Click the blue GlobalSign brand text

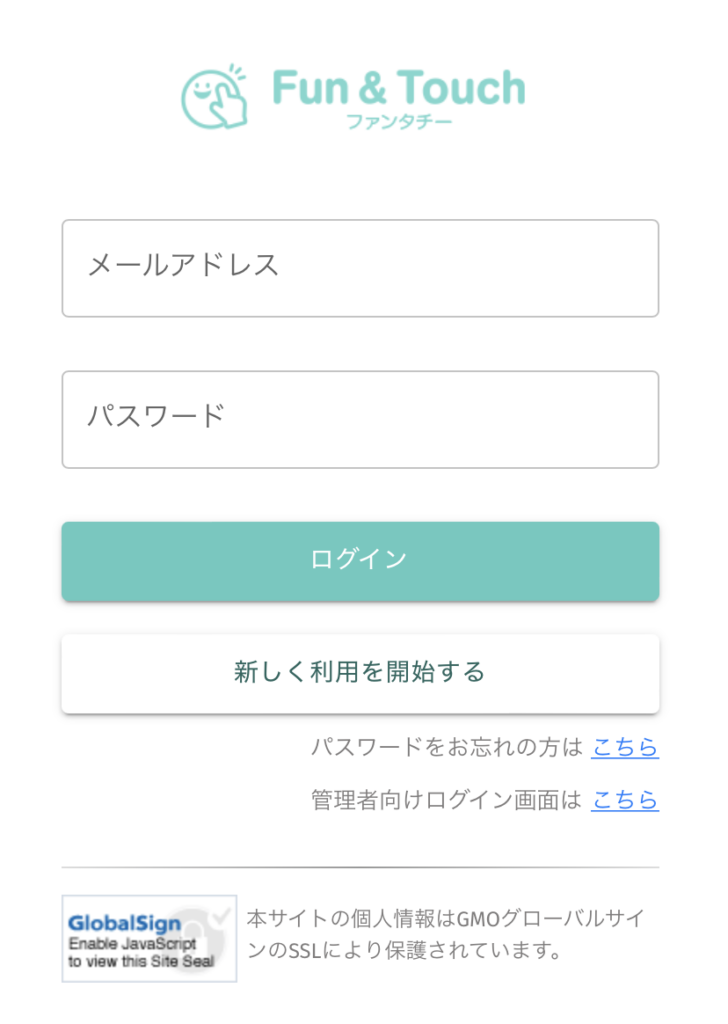point(124,923)
